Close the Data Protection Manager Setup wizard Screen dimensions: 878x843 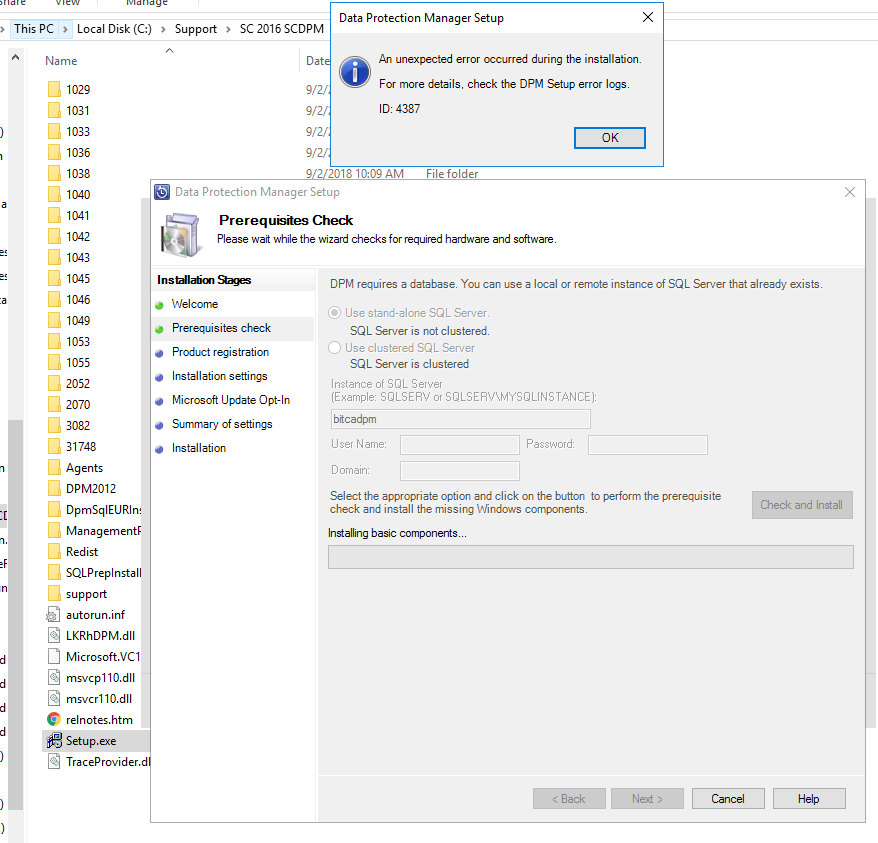849,192
